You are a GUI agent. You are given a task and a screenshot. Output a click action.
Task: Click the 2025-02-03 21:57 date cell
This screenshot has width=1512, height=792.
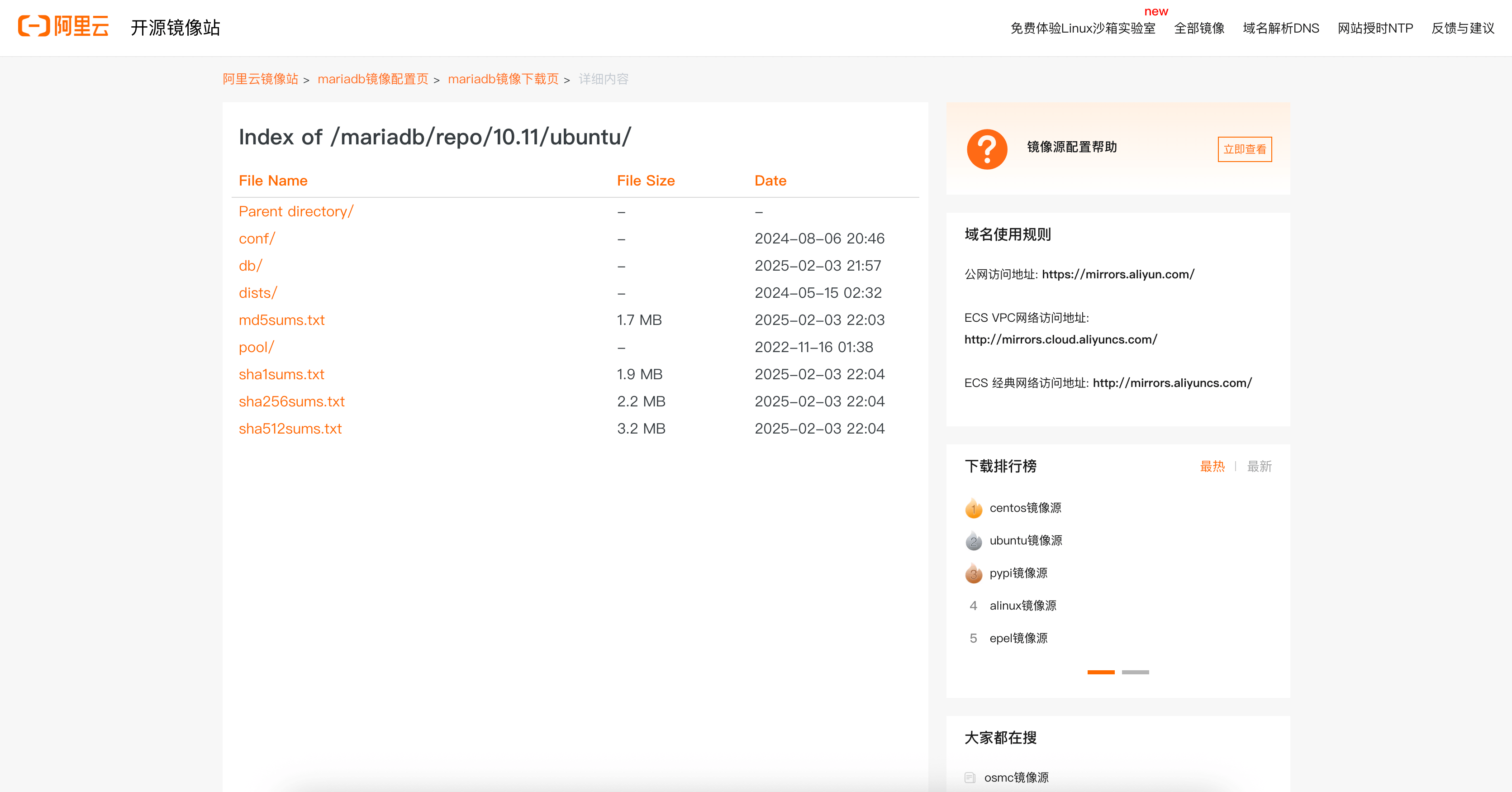click(x=818, y=265)
